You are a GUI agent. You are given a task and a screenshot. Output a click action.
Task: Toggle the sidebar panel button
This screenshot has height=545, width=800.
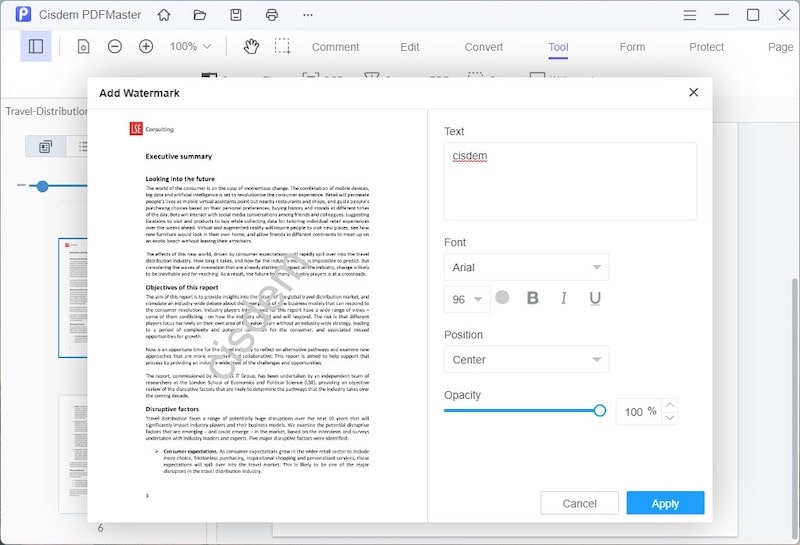coord(36,46)
